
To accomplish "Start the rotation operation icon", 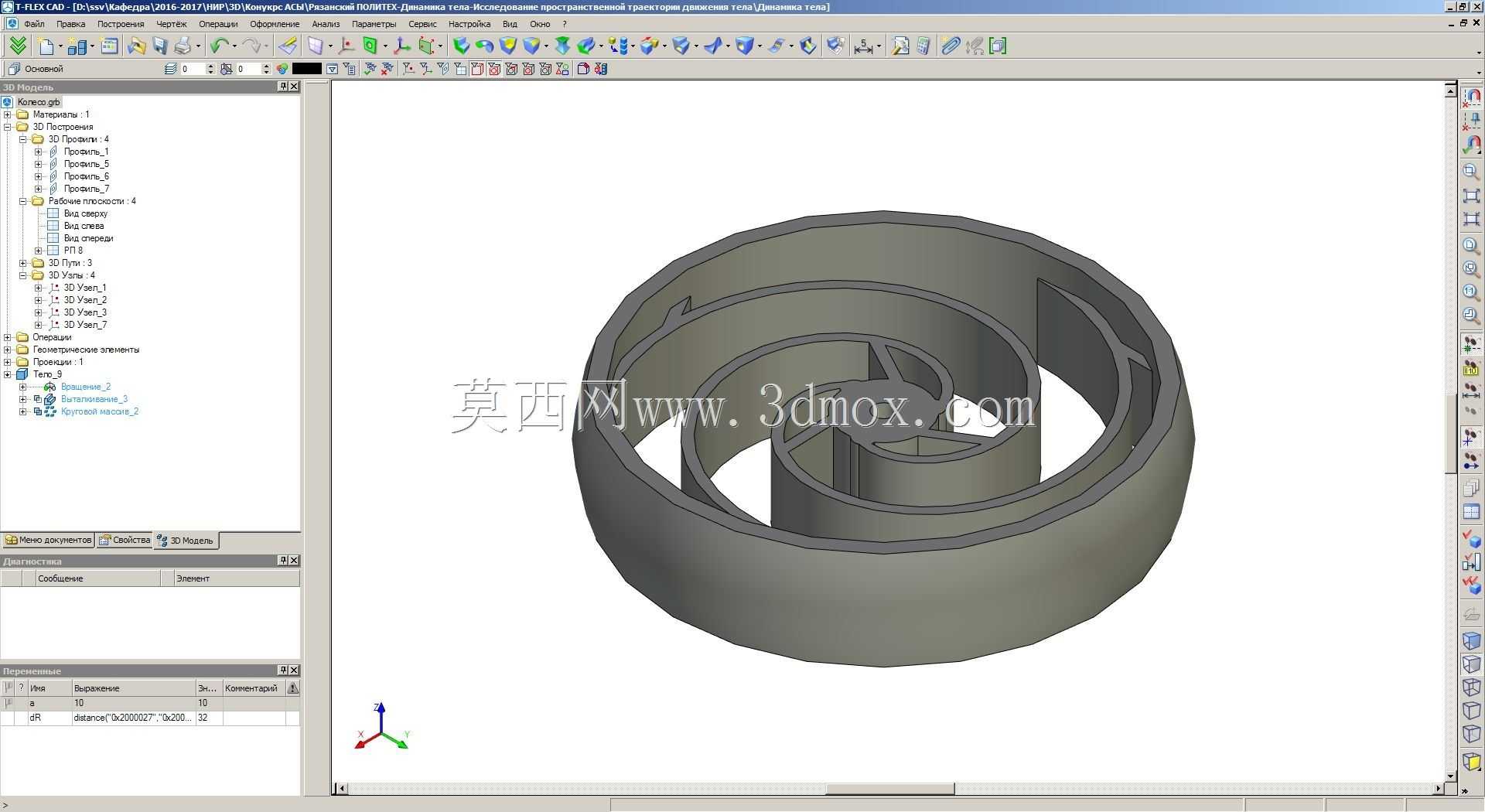I will [x=484, y=46].
